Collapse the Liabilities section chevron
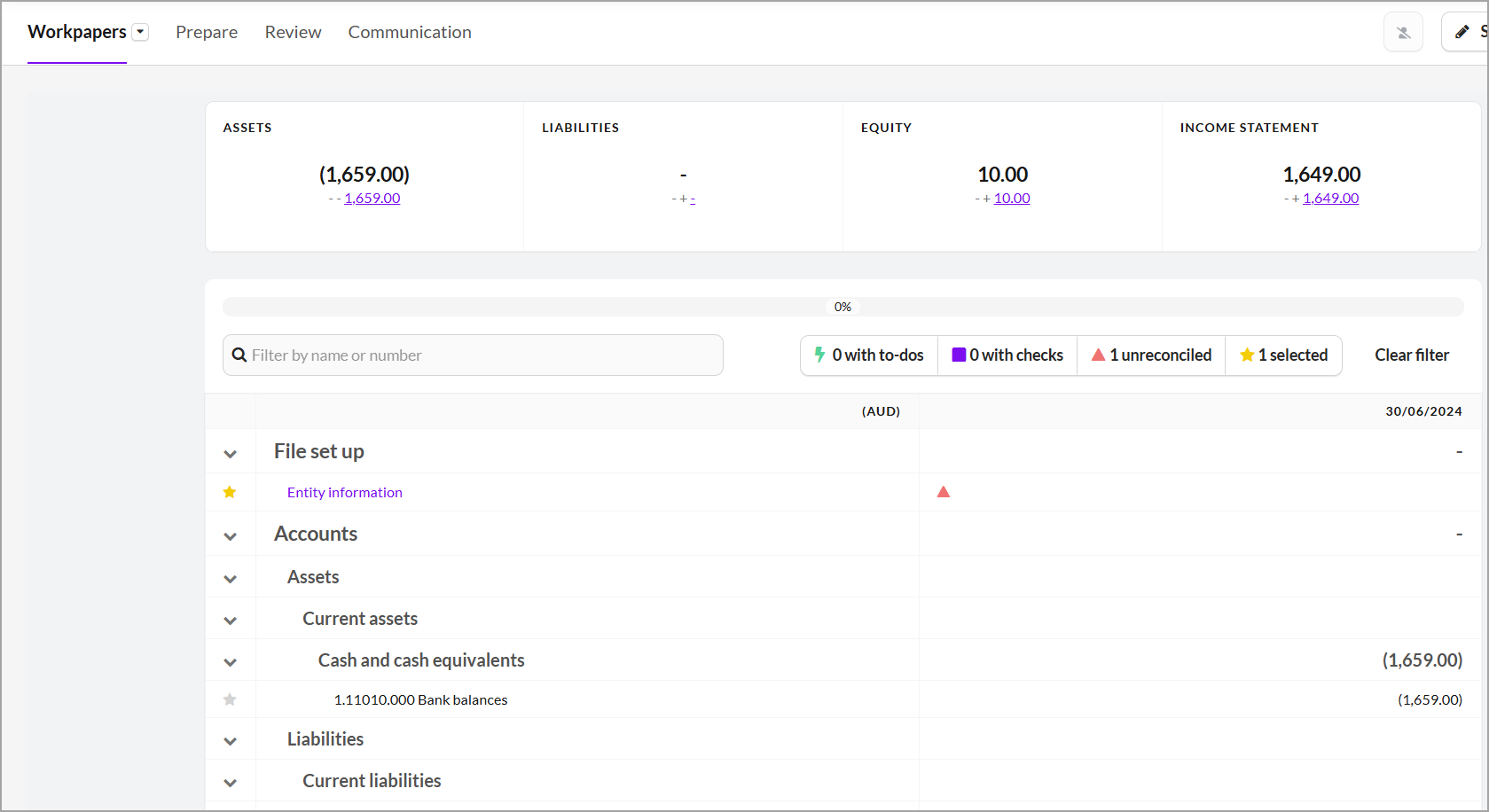The height and width of the screenshot is (812, 1489). (x=231, y=741)
